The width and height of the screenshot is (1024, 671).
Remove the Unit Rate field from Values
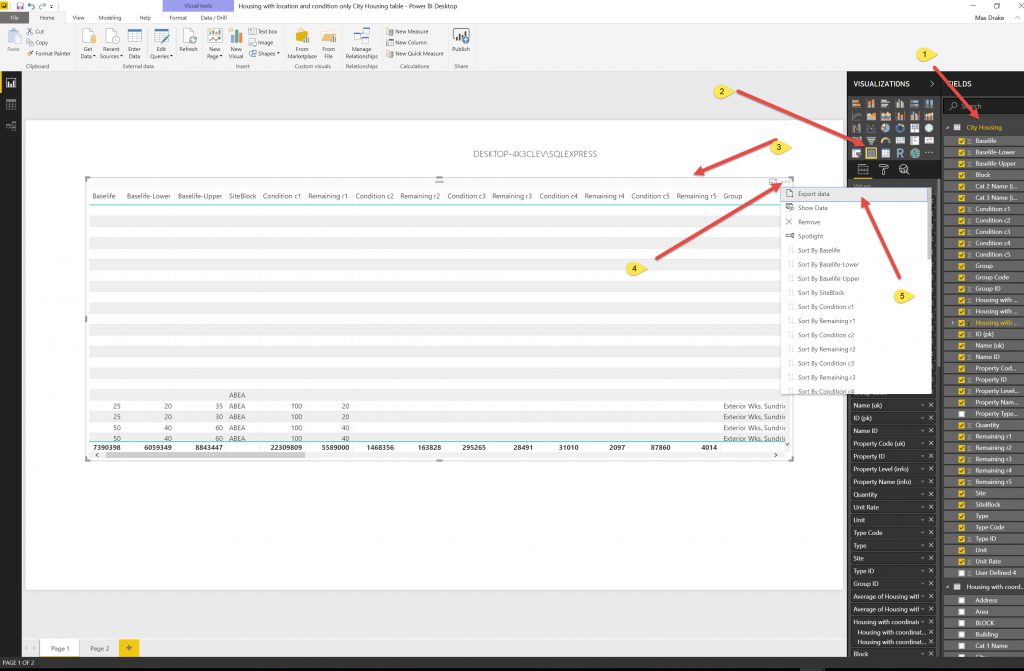point(931,507)
